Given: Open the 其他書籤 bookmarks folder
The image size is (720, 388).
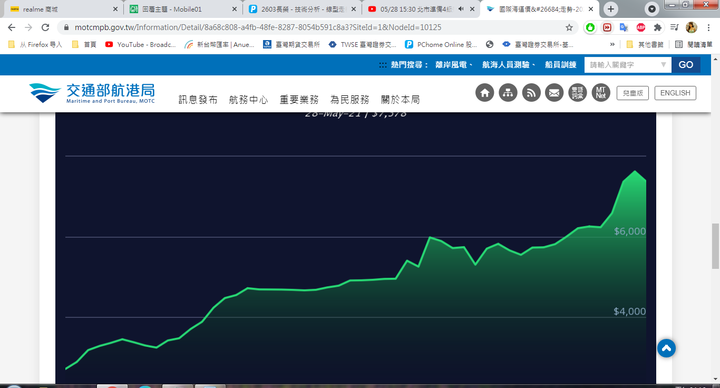Looking at the screenshot, I should coord(645,45).
